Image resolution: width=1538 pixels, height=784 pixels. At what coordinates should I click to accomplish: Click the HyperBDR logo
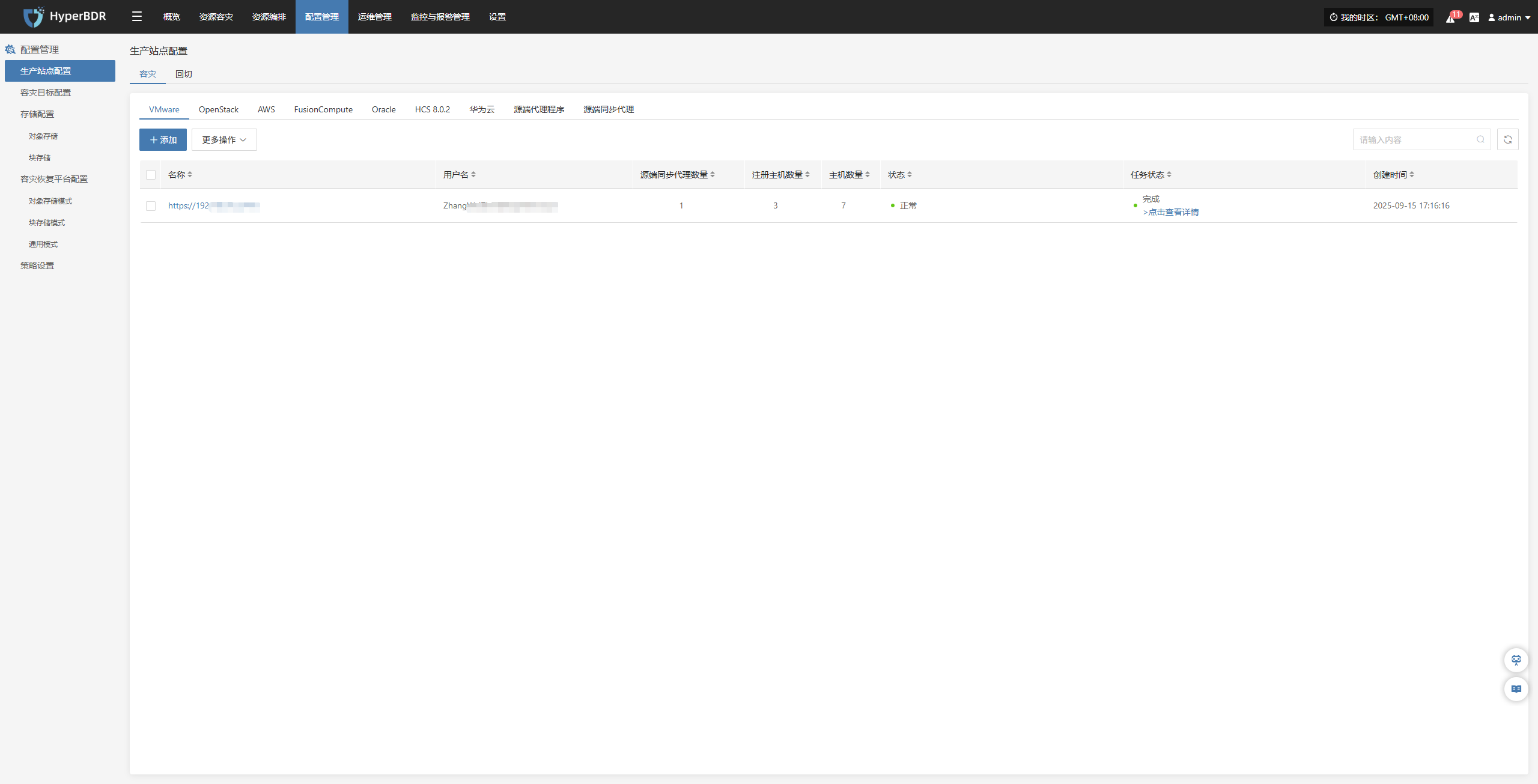point(65,17)
